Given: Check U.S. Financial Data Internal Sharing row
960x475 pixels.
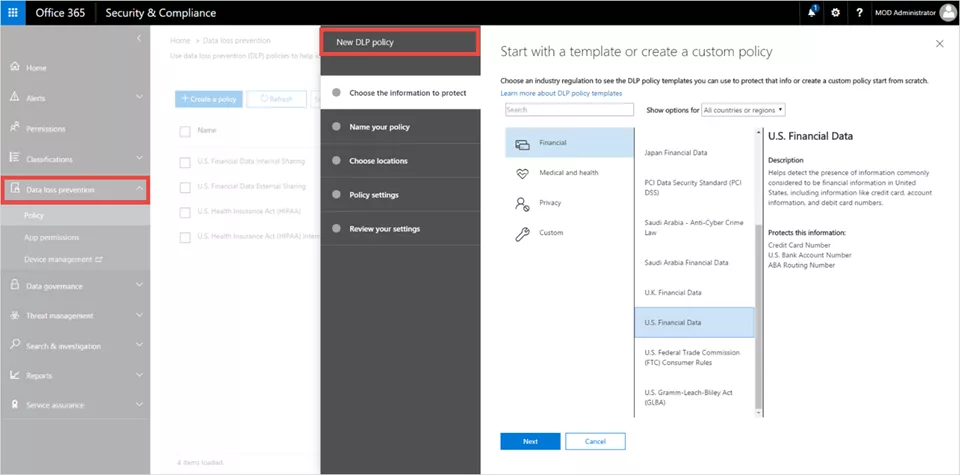Looking at the screenshot, I should coord(185,162).
